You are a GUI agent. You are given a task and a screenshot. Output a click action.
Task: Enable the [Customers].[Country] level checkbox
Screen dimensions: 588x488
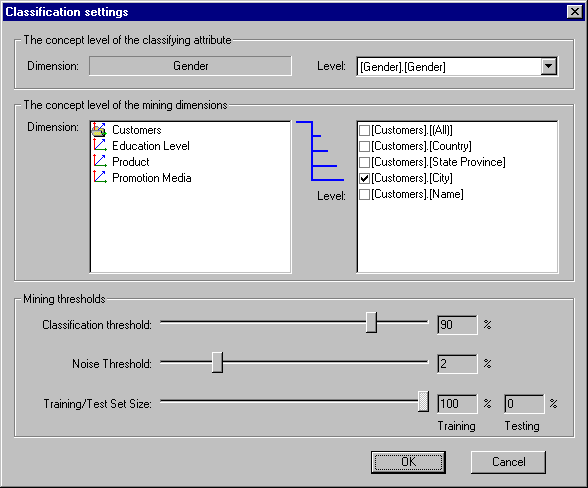pyautogui.click(x=364, y=146)
